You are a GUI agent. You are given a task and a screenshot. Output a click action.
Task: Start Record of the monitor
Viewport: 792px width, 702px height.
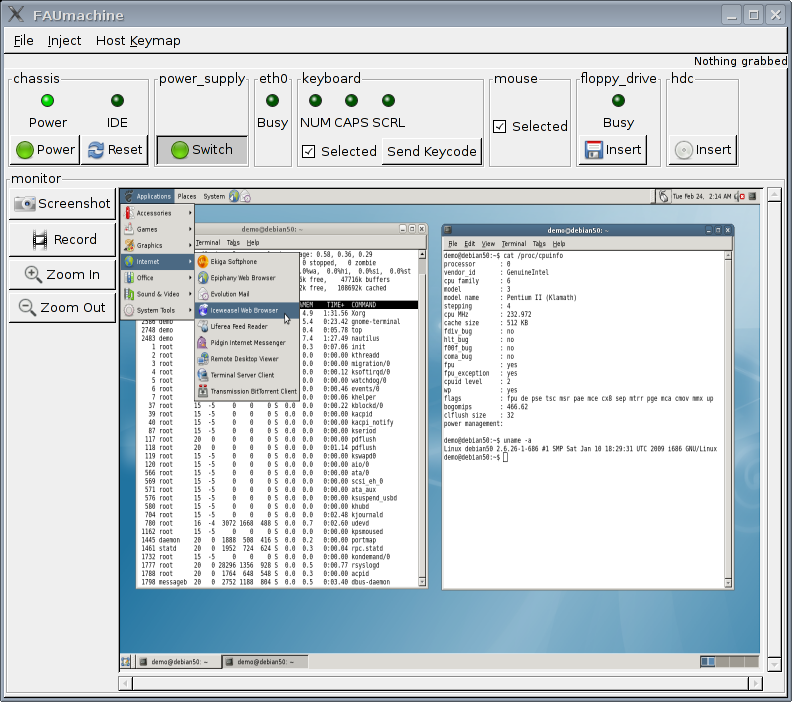(62, 239)
